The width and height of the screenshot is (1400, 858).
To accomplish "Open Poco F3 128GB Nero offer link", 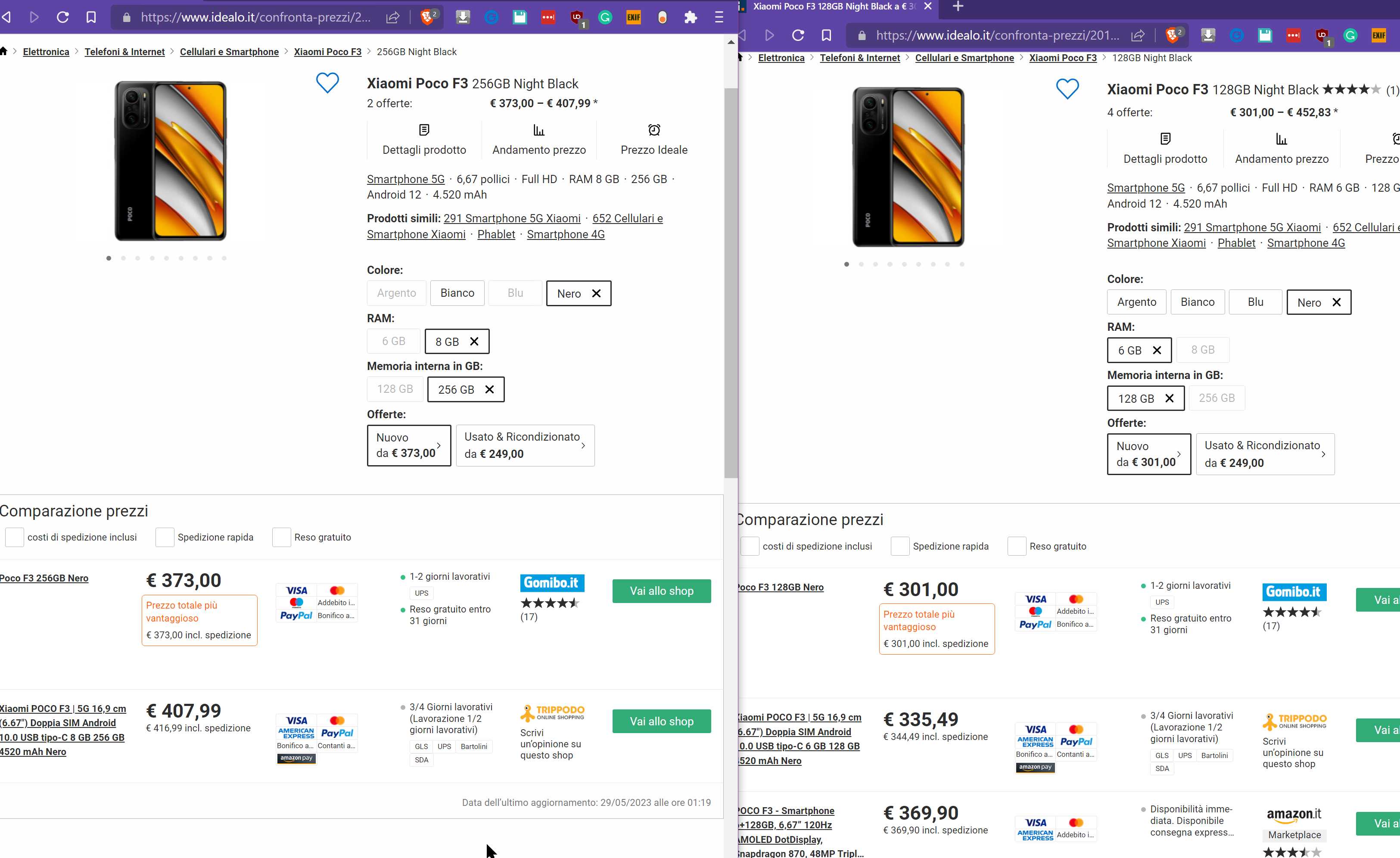I will (780, 587).
